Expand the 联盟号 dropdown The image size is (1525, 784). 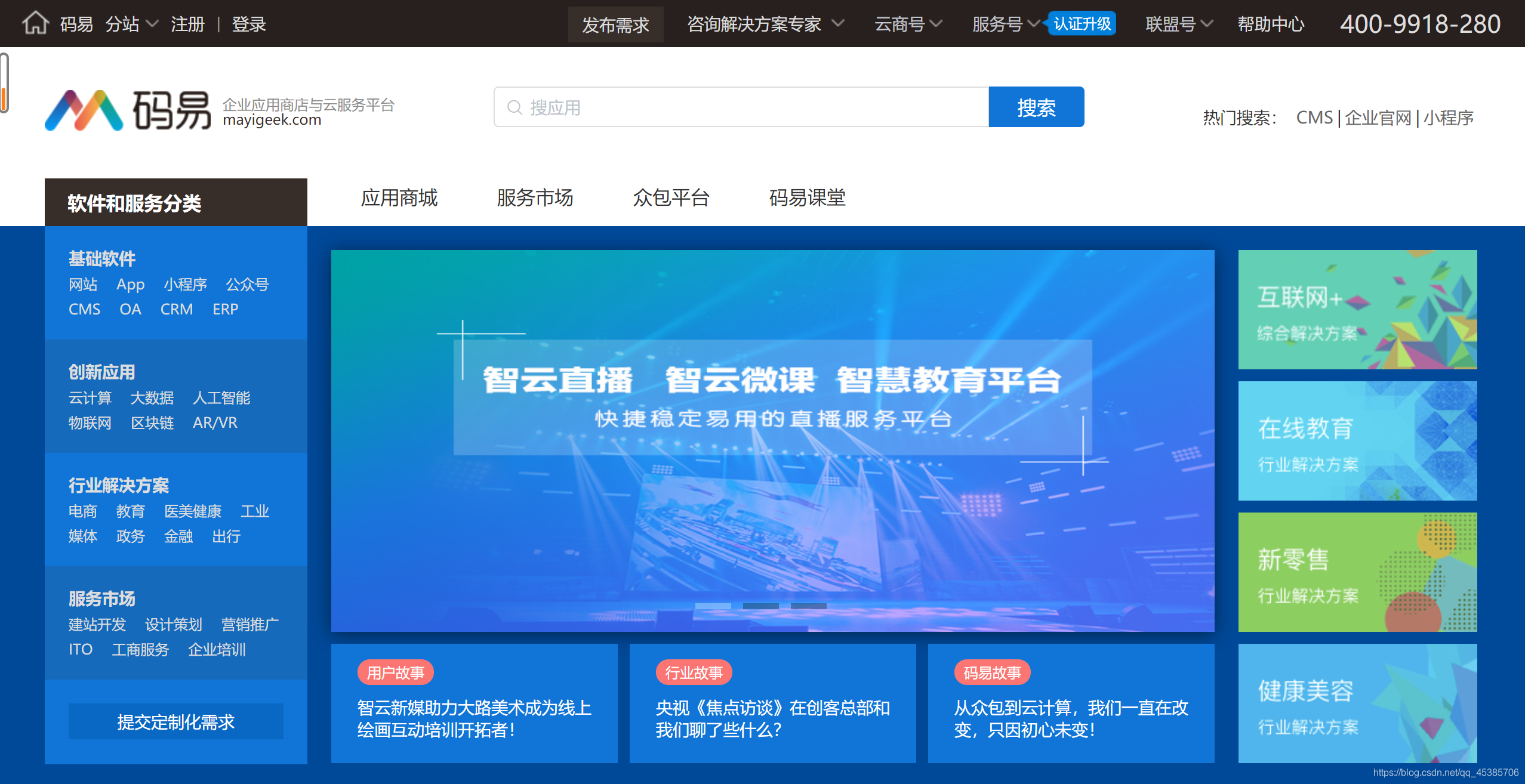(1179, 24)
